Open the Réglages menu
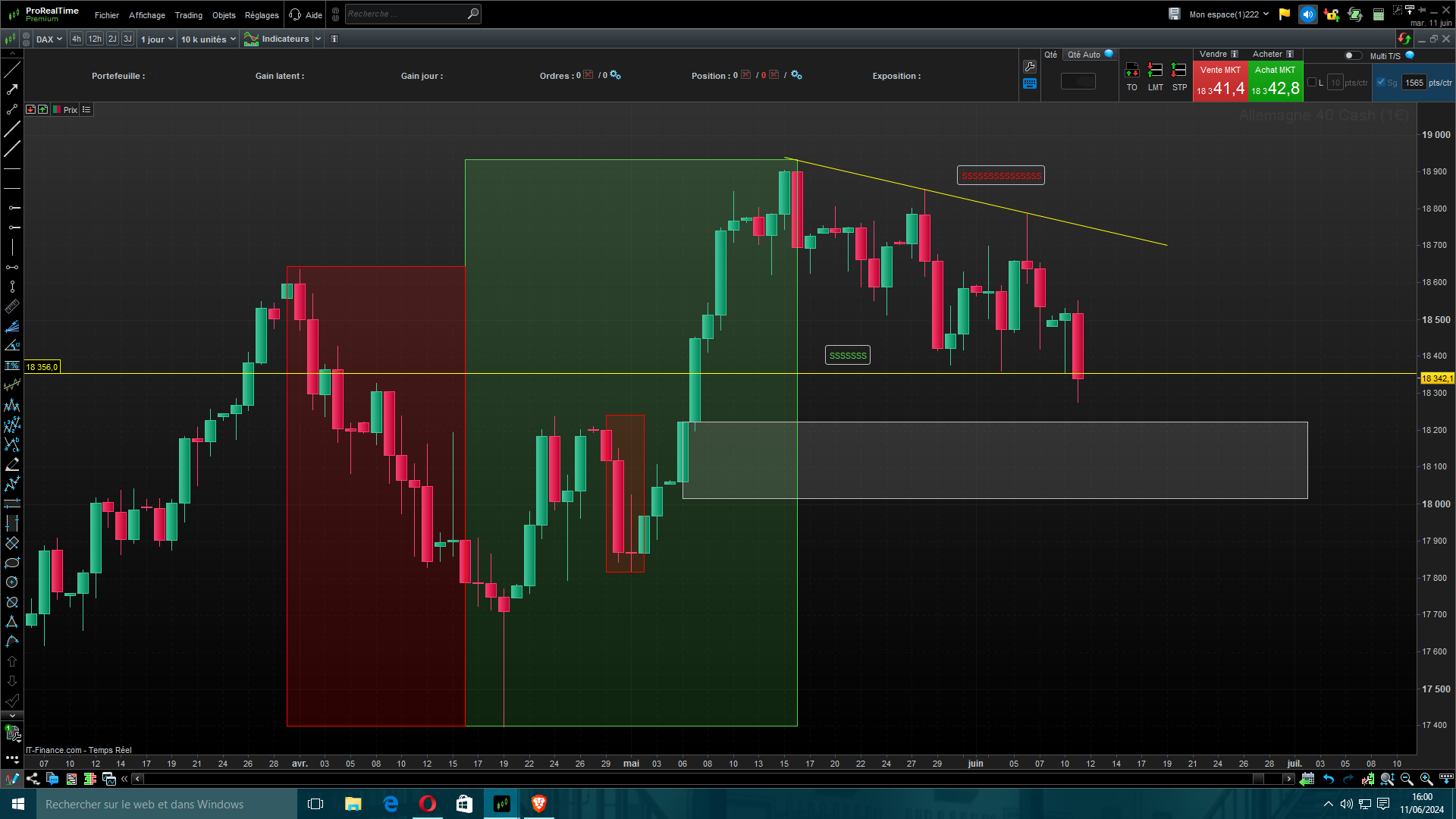 coord(262,15)
